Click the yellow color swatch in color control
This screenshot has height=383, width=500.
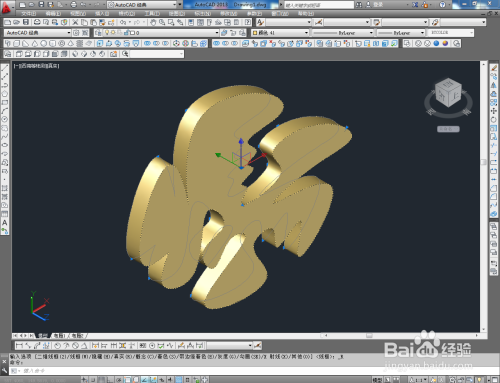click(255, 33)
